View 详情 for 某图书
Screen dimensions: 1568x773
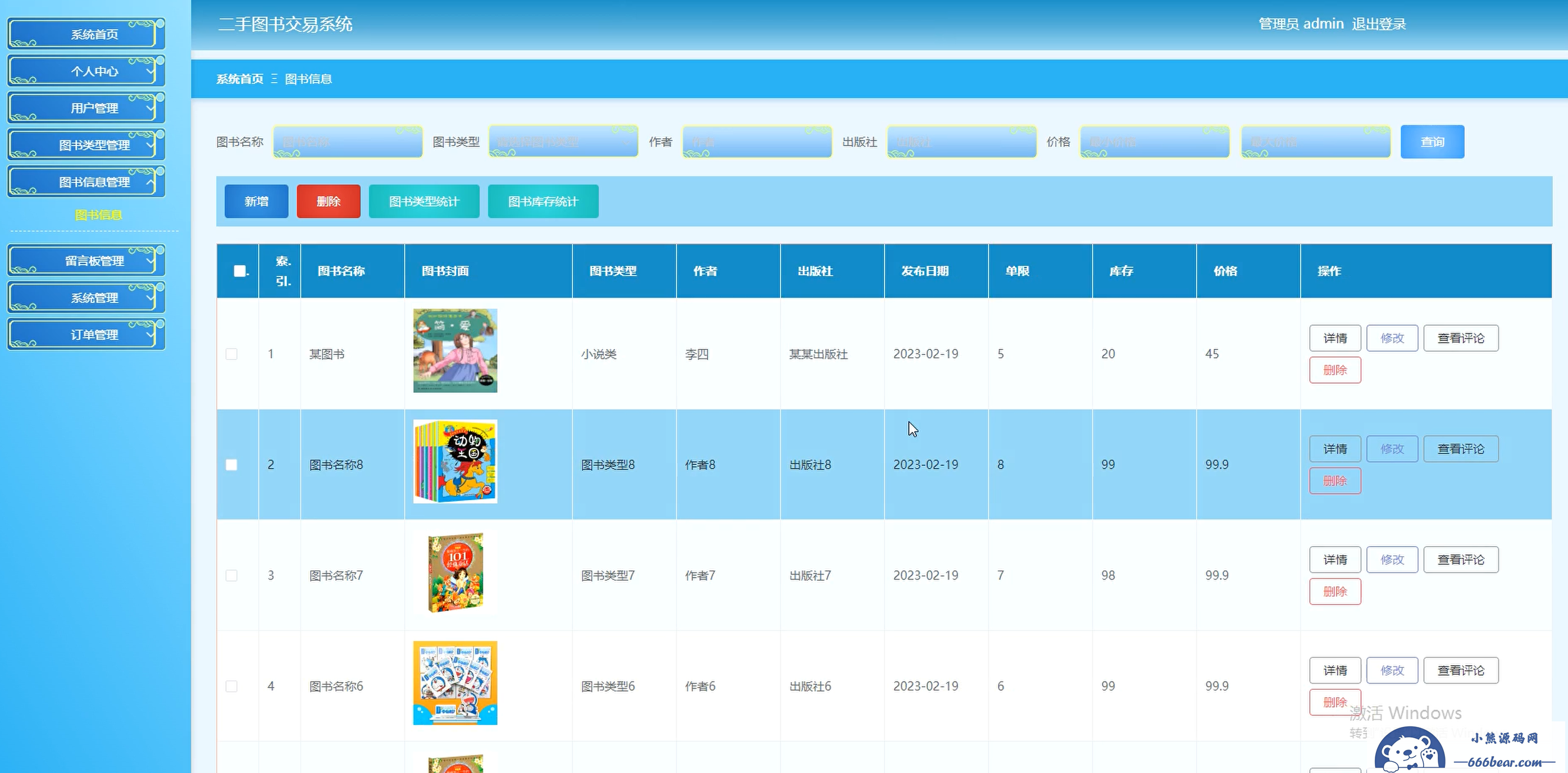click(1335, 338)
